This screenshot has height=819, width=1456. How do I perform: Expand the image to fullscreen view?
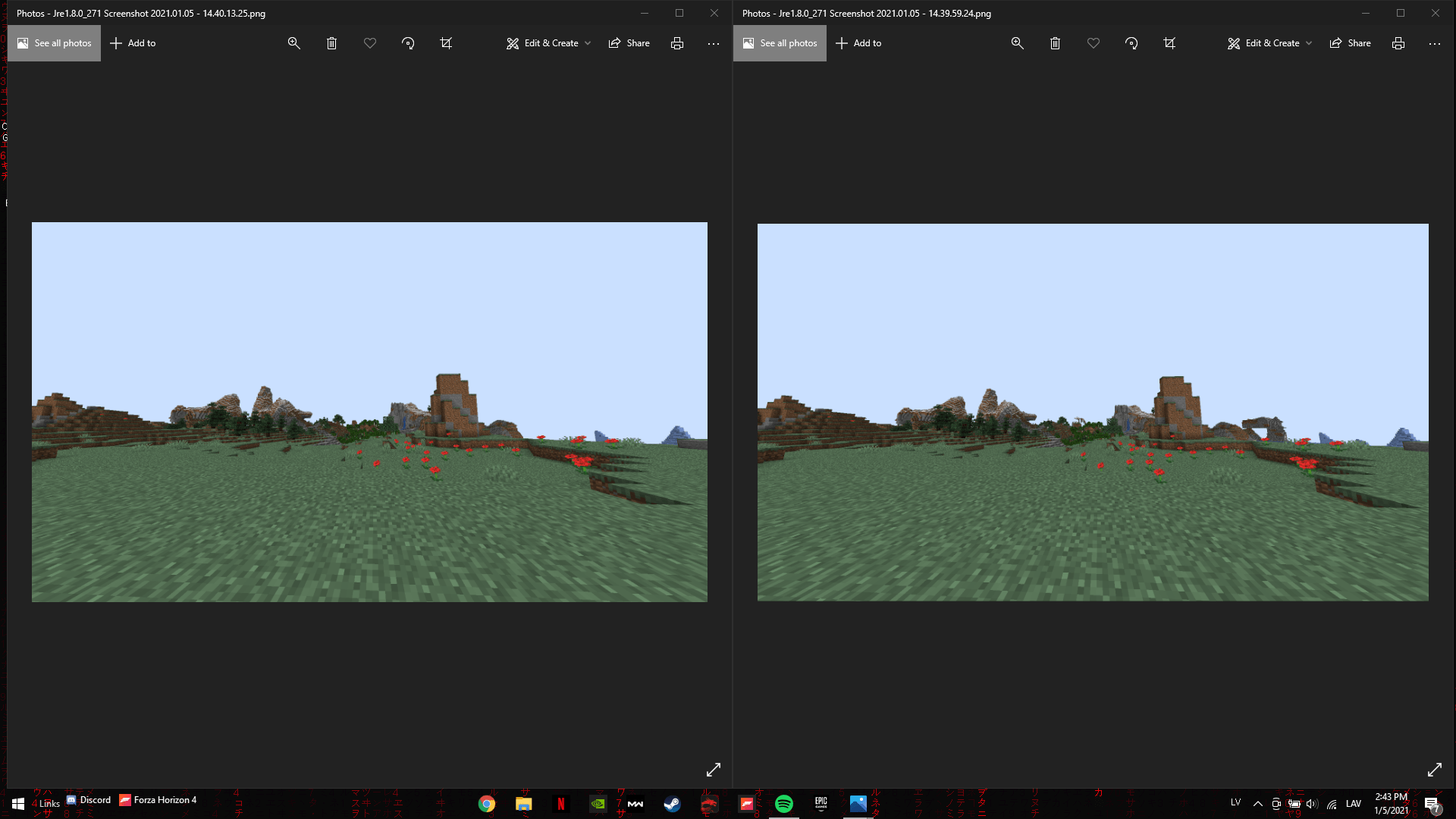pos(714,769)
